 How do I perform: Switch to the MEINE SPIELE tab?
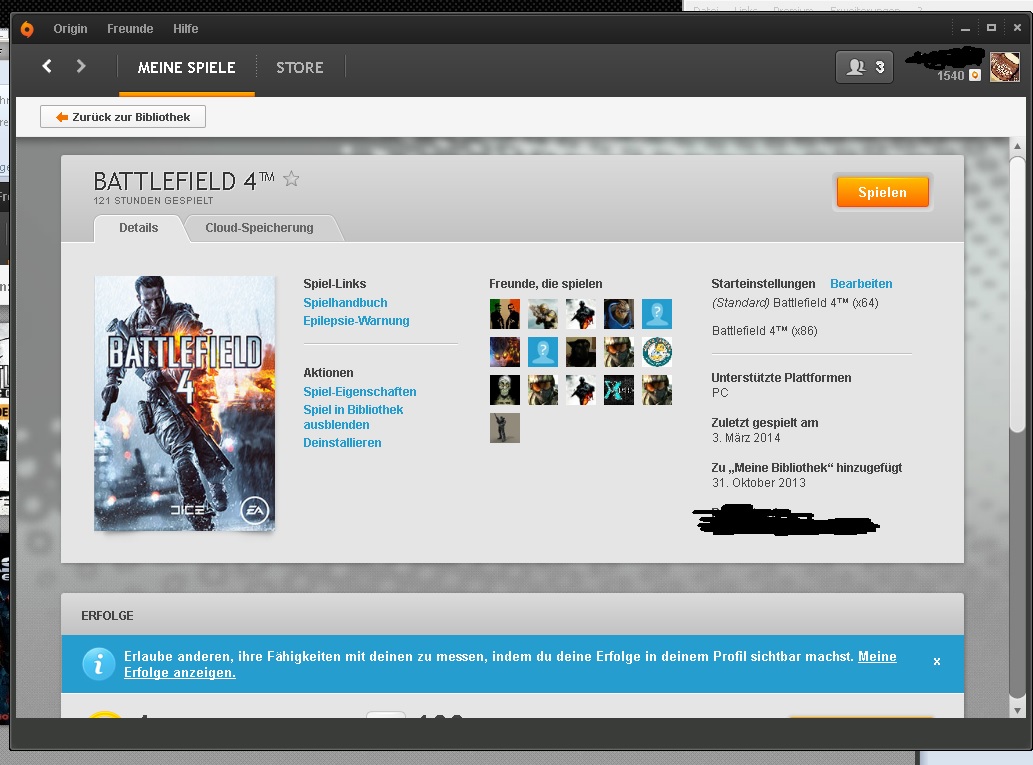[186, 68]
